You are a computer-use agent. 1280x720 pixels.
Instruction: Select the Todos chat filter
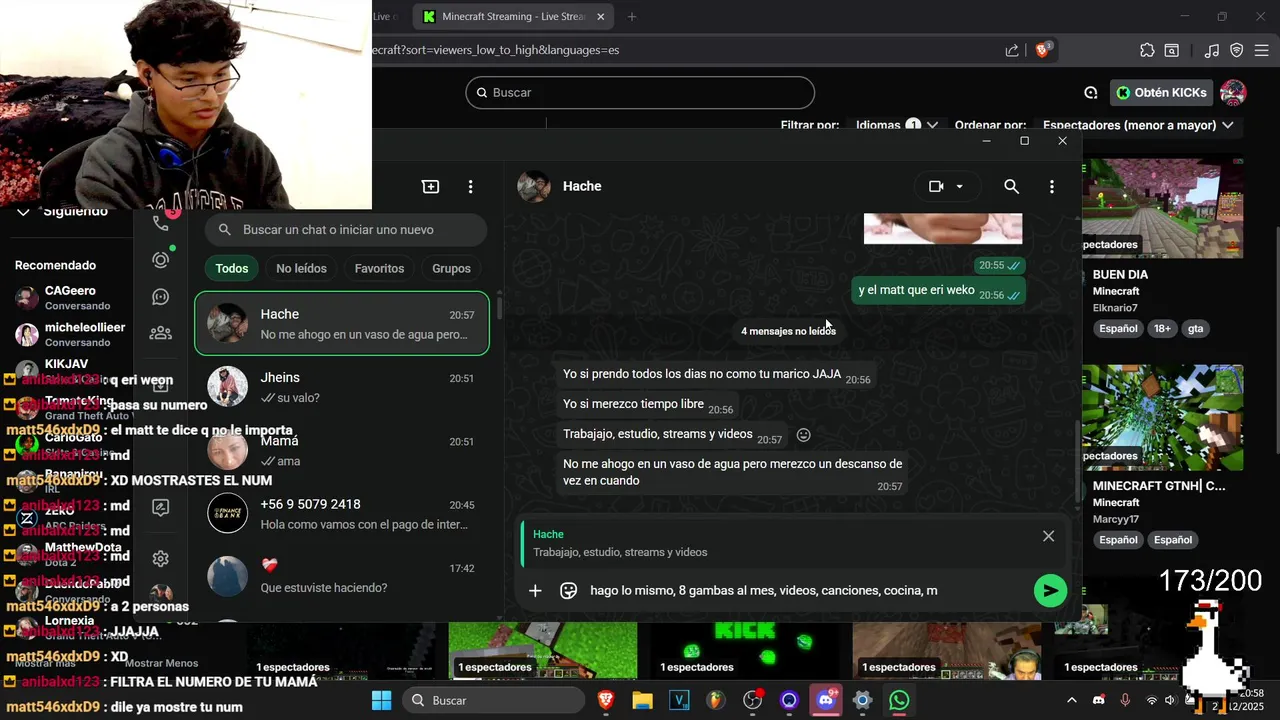pos(232,268)
